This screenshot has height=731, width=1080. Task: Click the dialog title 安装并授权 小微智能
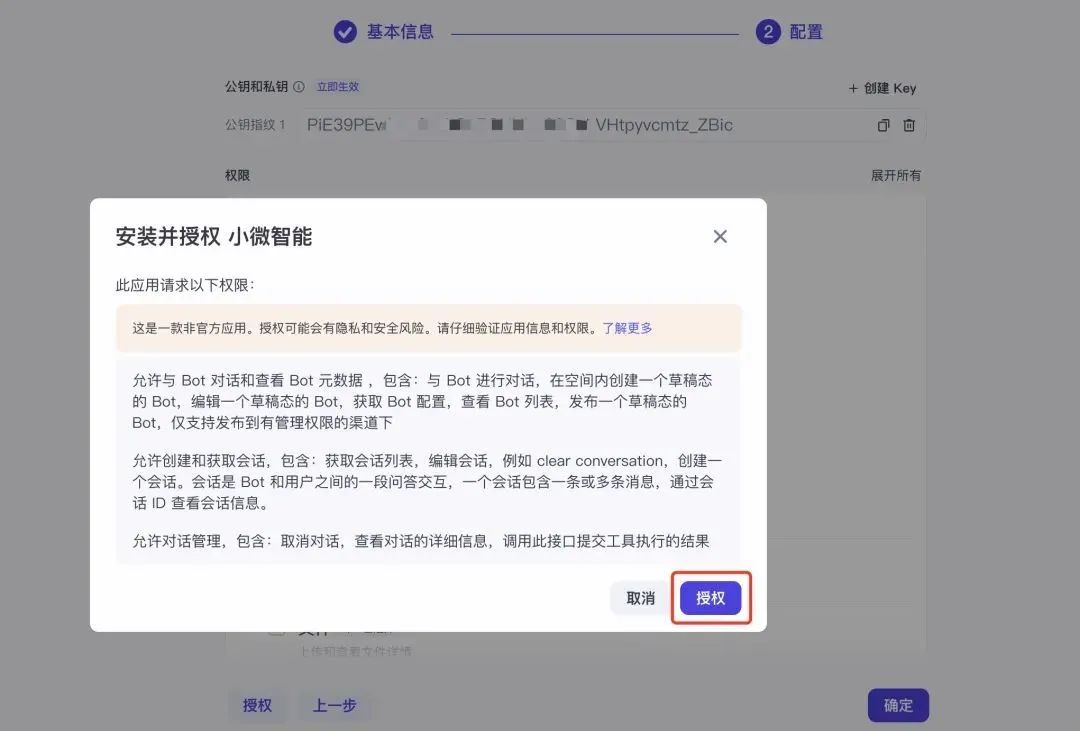click(x=214, y=236)
